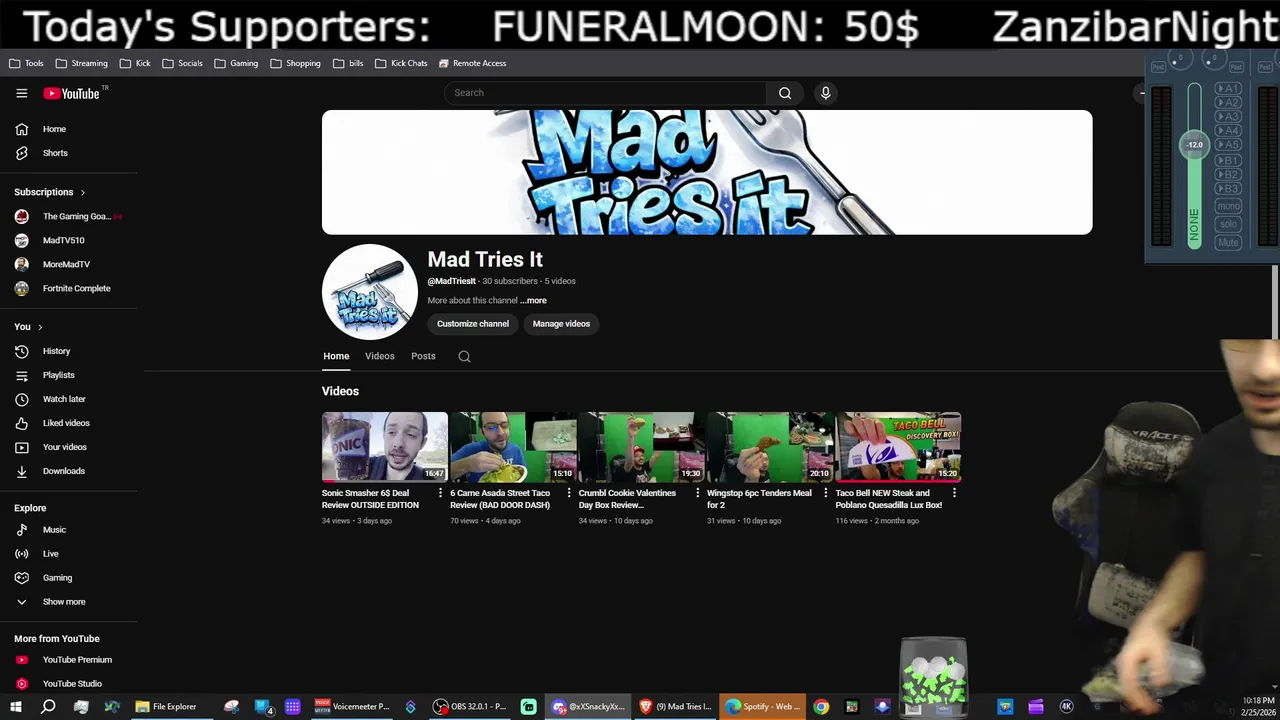Click the Mad Tries It channel avatar
The image size is (1280, 720).
[370, 292]
